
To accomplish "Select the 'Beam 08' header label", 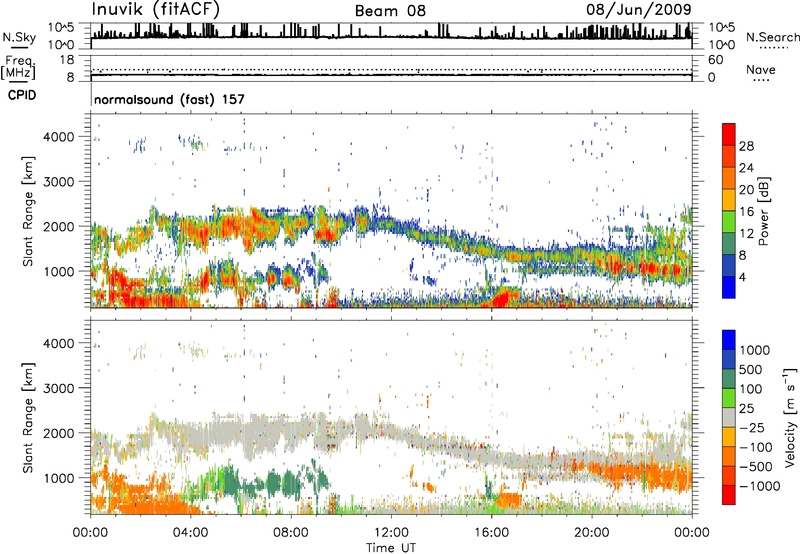I will pos(390,11).
